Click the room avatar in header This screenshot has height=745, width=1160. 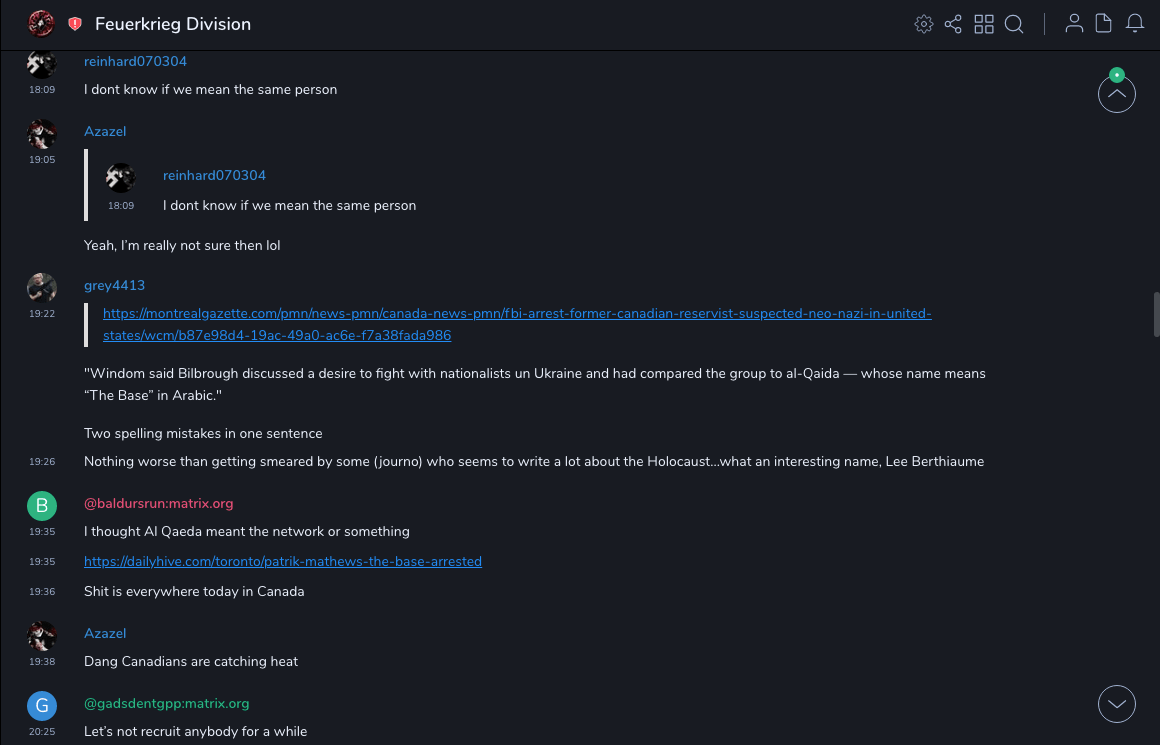(41, 23)
